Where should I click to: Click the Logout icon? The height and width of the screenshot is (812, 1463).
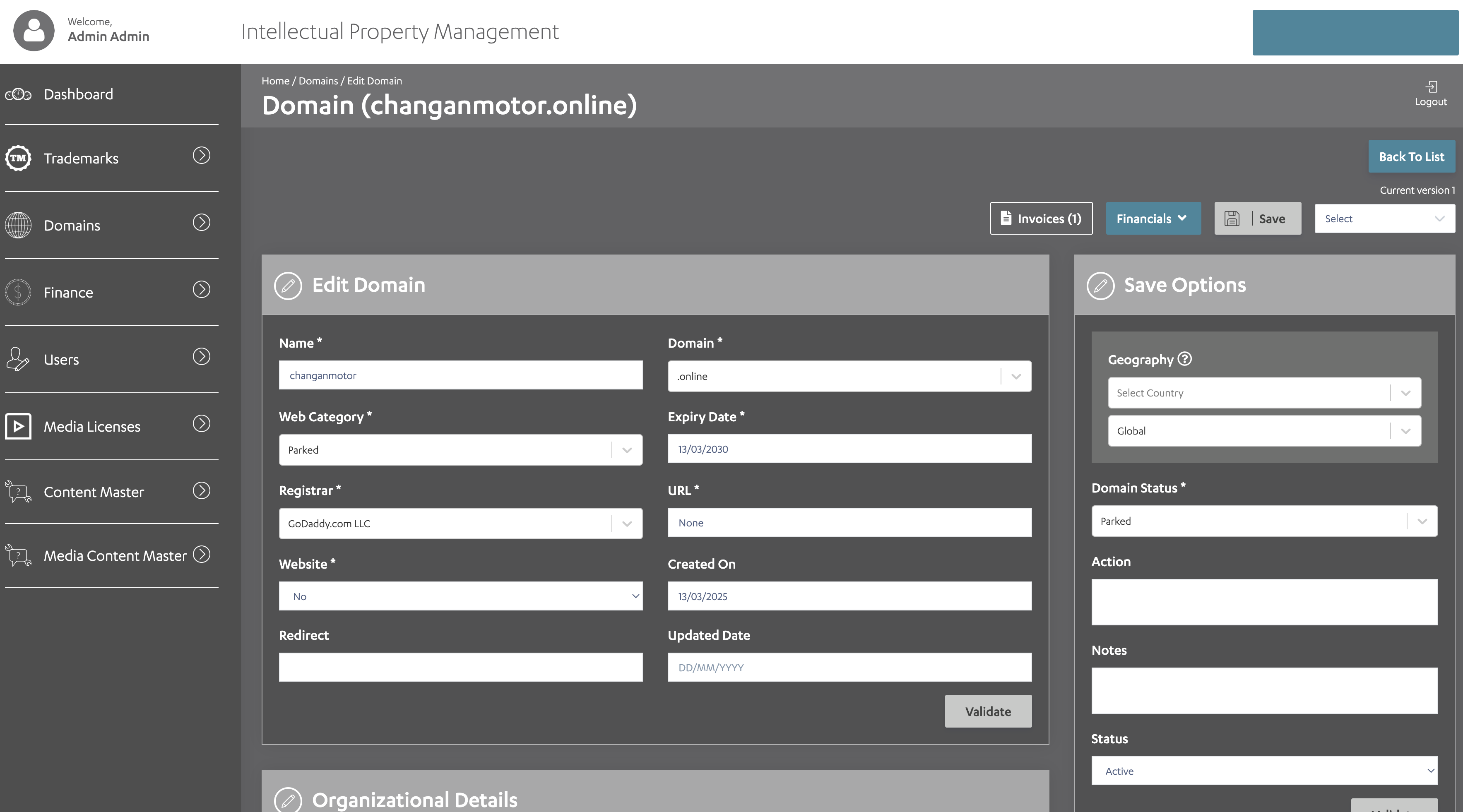tap(1431, 87)
